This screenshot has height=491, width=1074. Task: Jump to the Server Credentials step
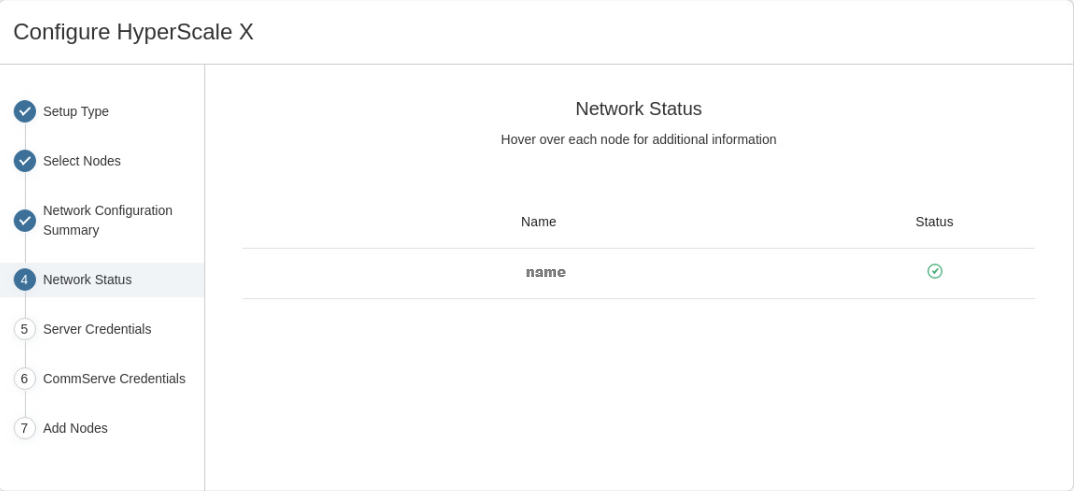coord(97,329)
